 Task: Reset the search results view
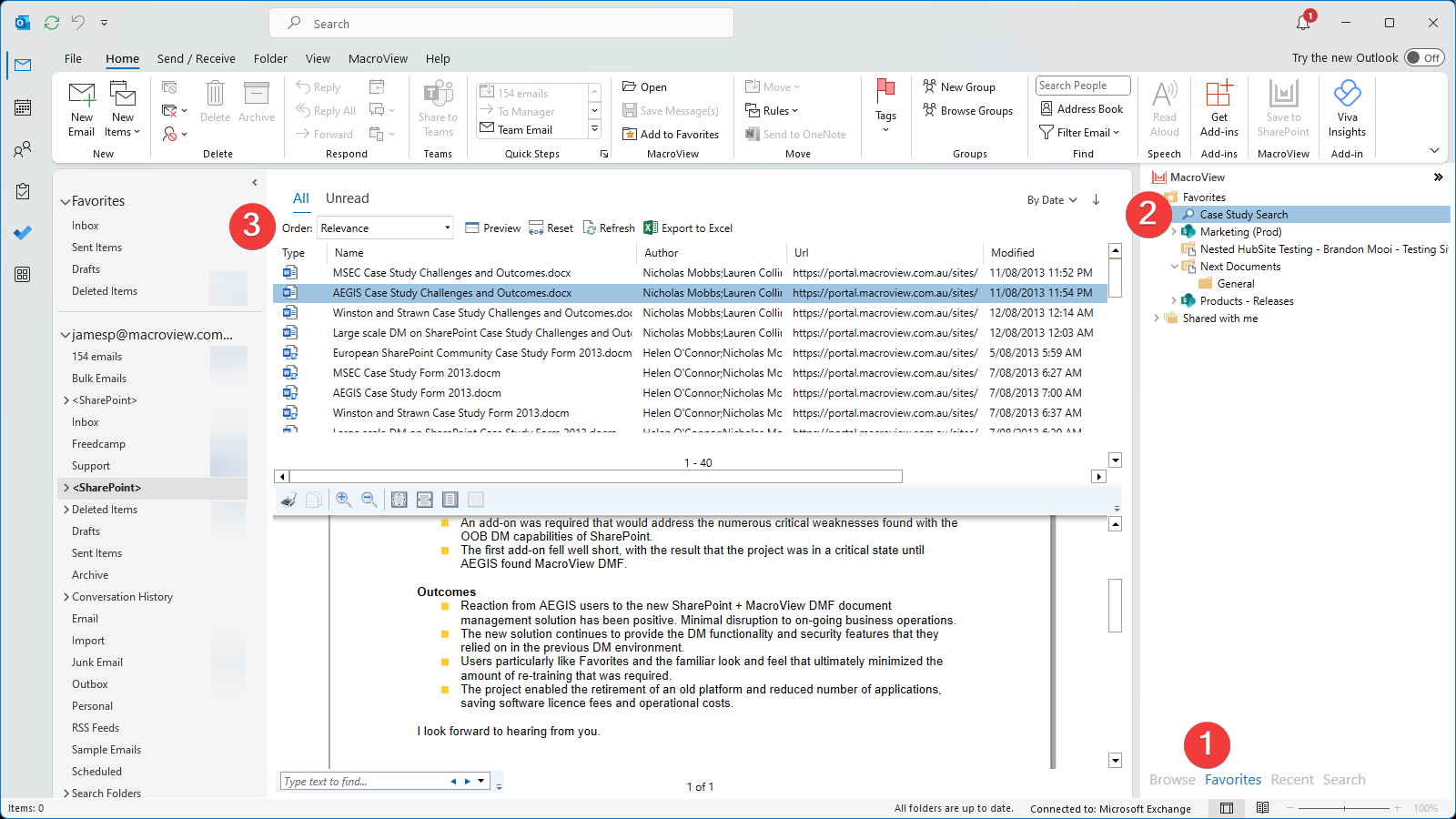coord(551,228)
